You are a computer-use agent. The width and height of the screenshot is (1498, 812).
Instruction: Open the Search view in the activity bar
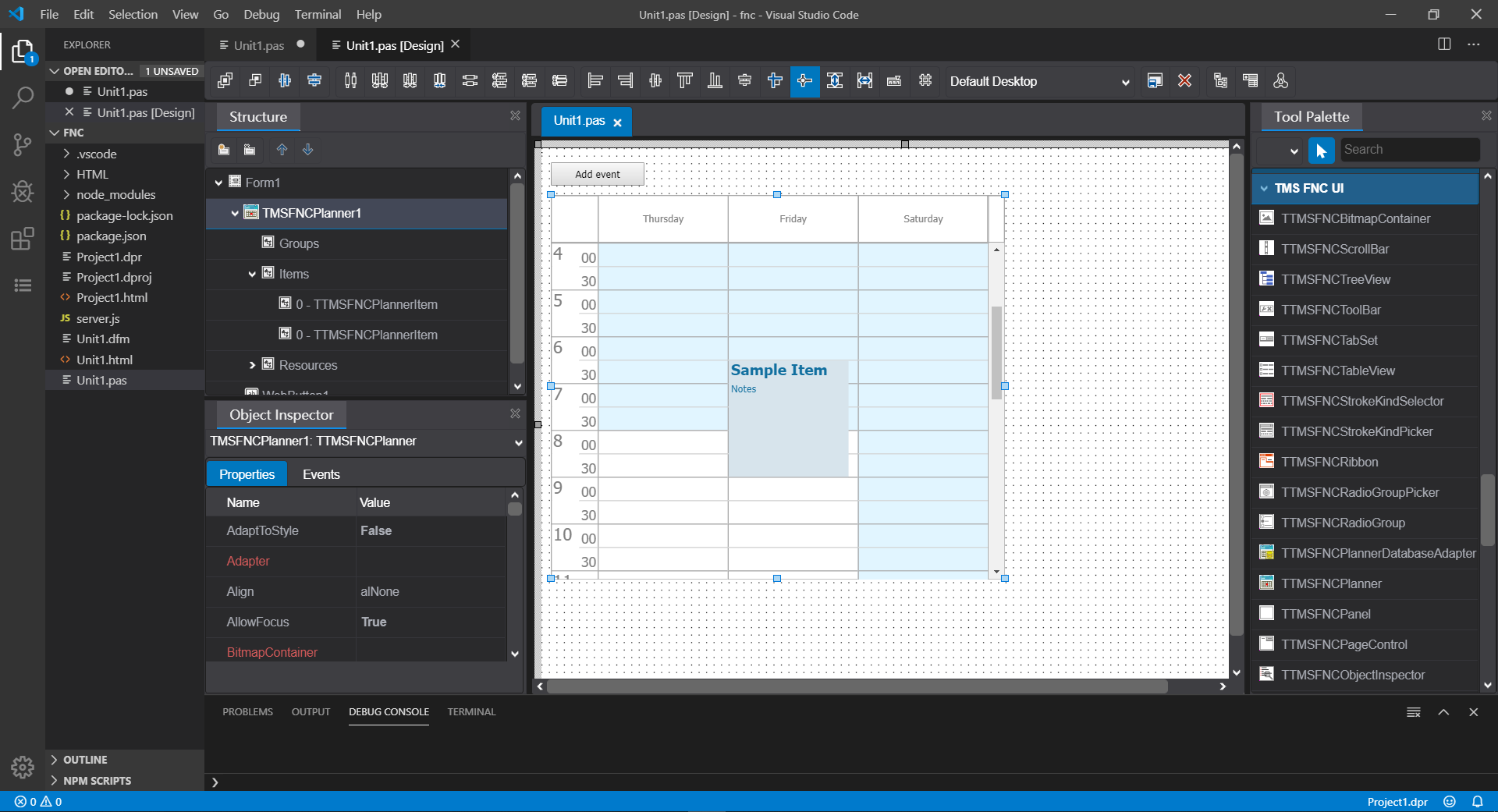[x=23, y=98]
